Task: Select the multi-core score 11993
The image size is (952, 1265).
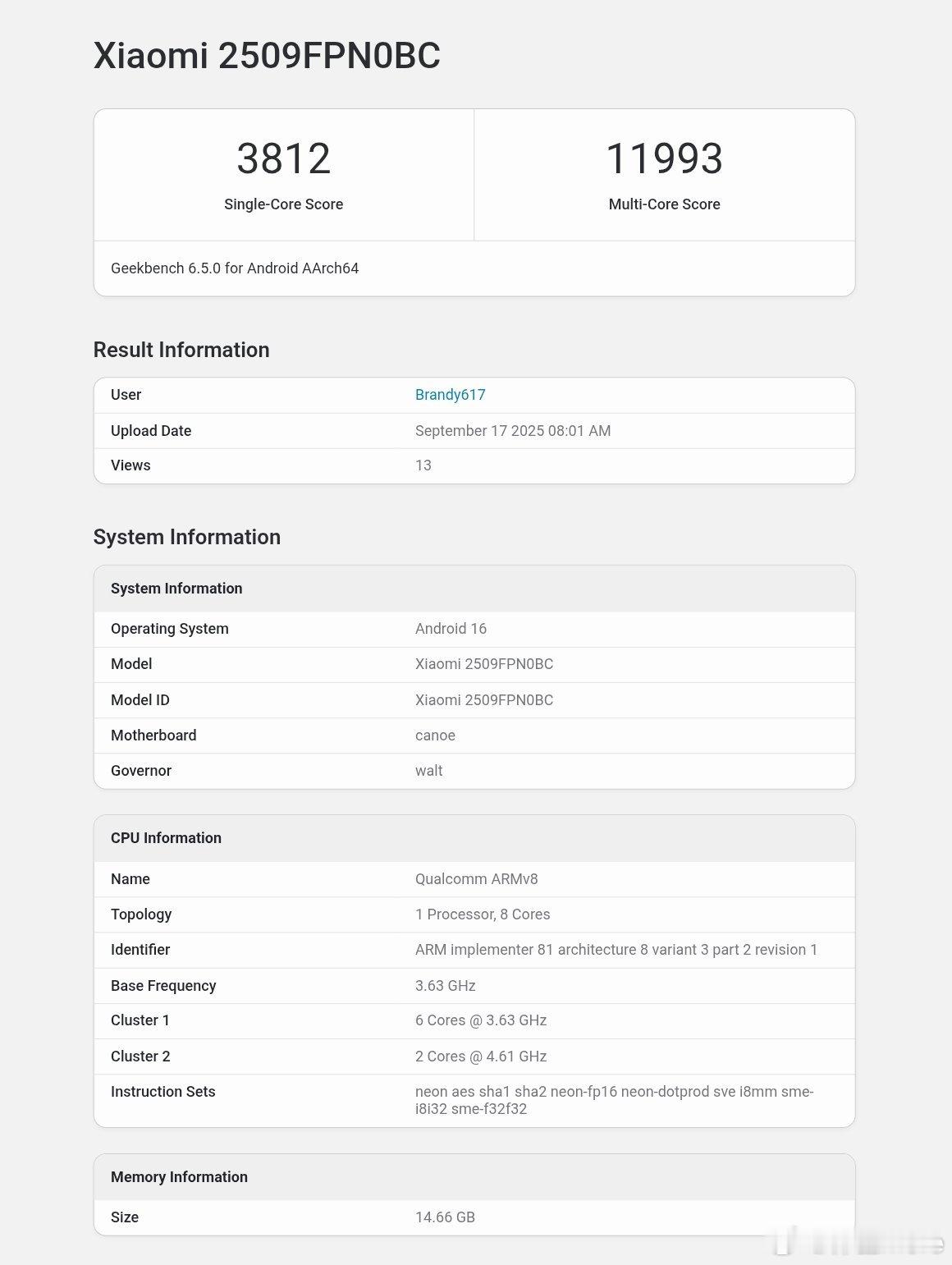Action: 664,158
